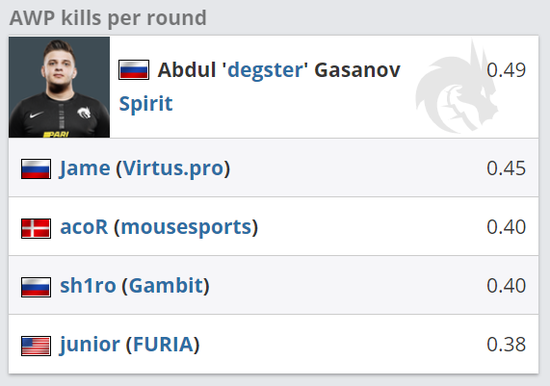Open Jame (Virtus.pro) player link
Viewport: 550px width, 386px height.
[x=145, y=168]
